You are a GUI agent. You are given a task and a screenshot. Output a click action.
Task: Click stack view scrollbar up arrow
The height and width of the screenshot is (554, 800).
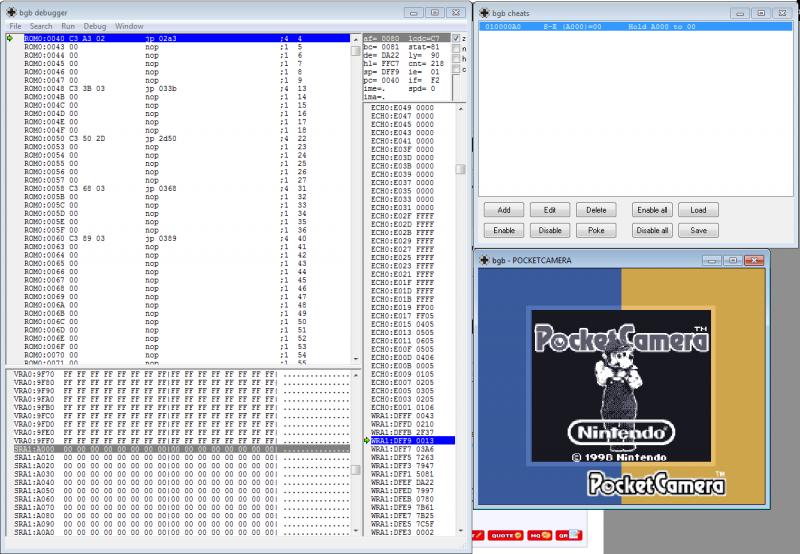click(460, 109)
